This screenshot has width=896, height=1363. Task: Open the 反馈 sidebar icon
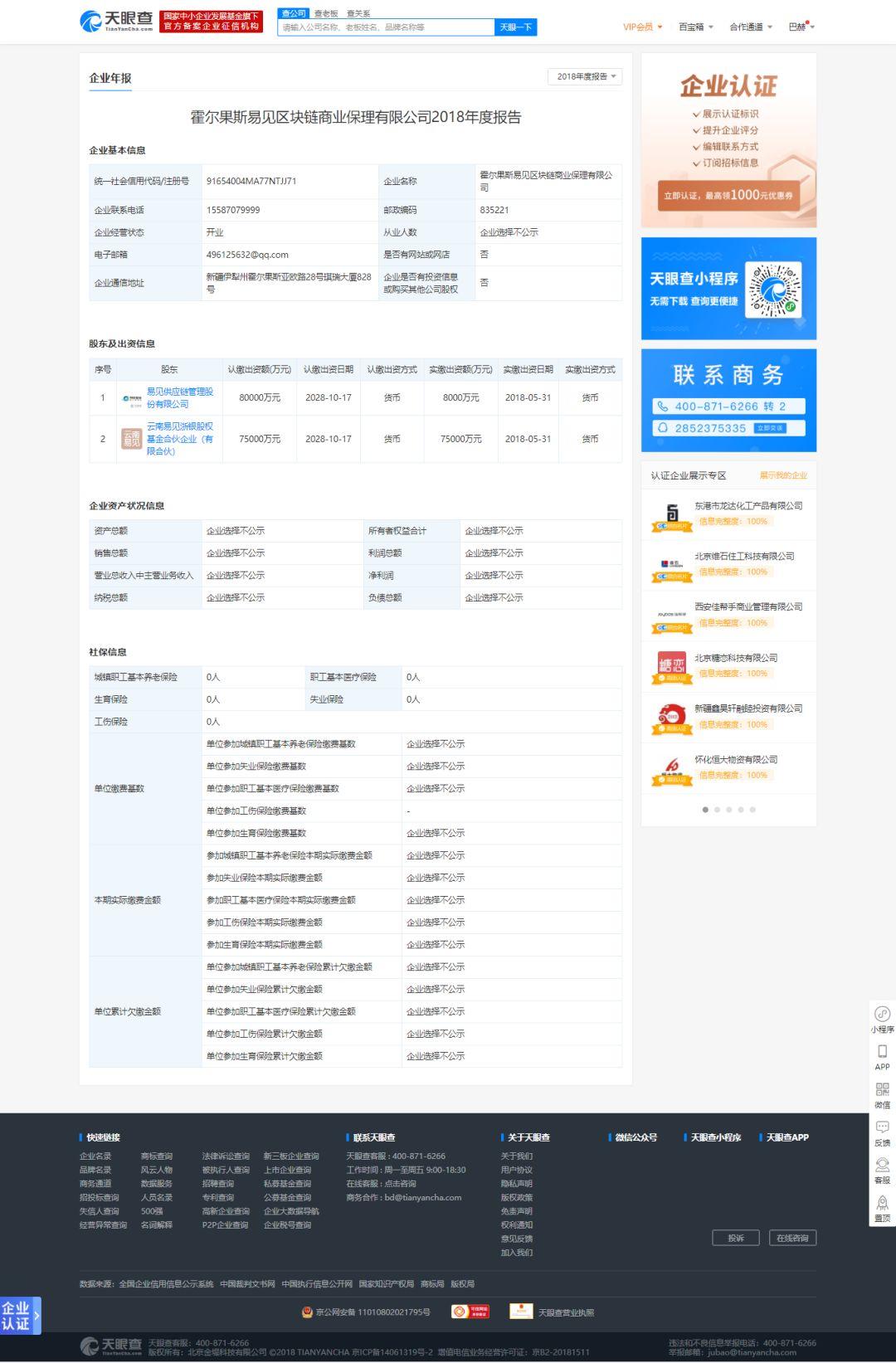point(882,1133)
